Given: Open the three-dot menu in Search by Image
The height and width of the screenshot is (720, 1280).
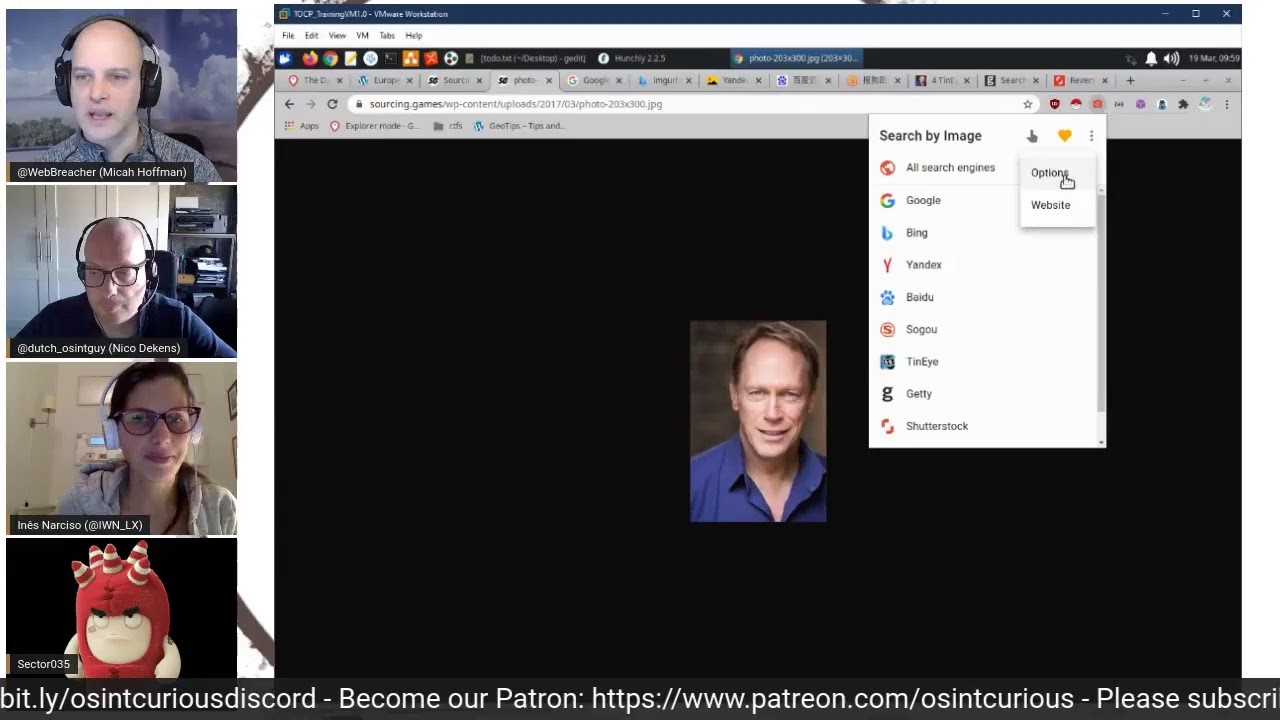Looking at the screenshot, I should [1091, 136].
